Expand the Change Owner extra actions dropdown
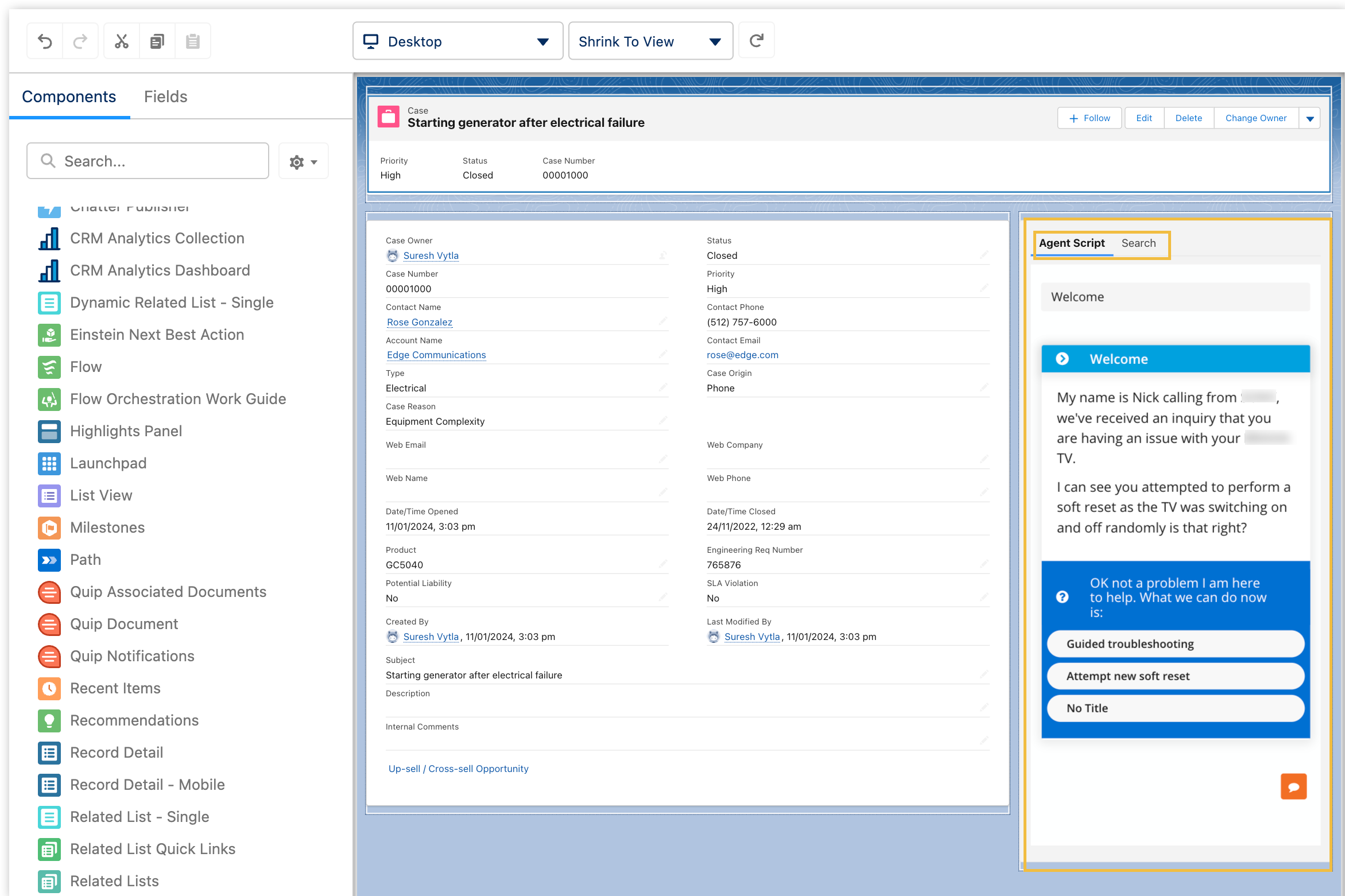This screenshot has width=1345, height=896. tap(1309, 118)
